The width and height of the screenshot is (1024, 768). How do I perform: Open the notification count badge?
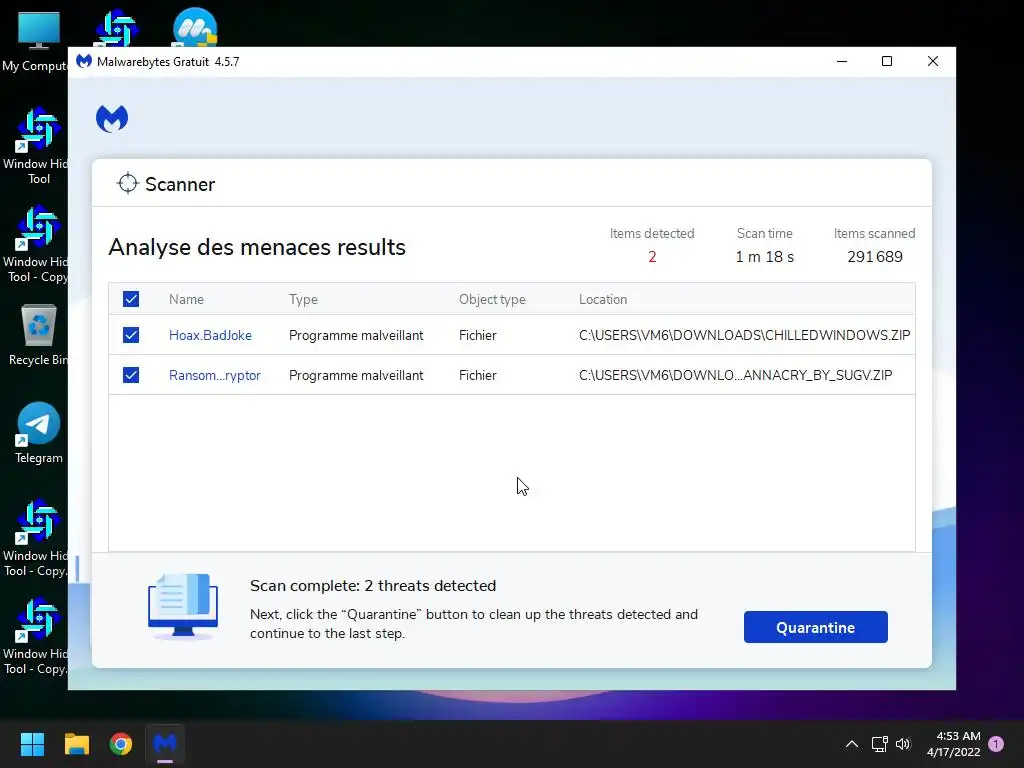click(x=996, y=744)
